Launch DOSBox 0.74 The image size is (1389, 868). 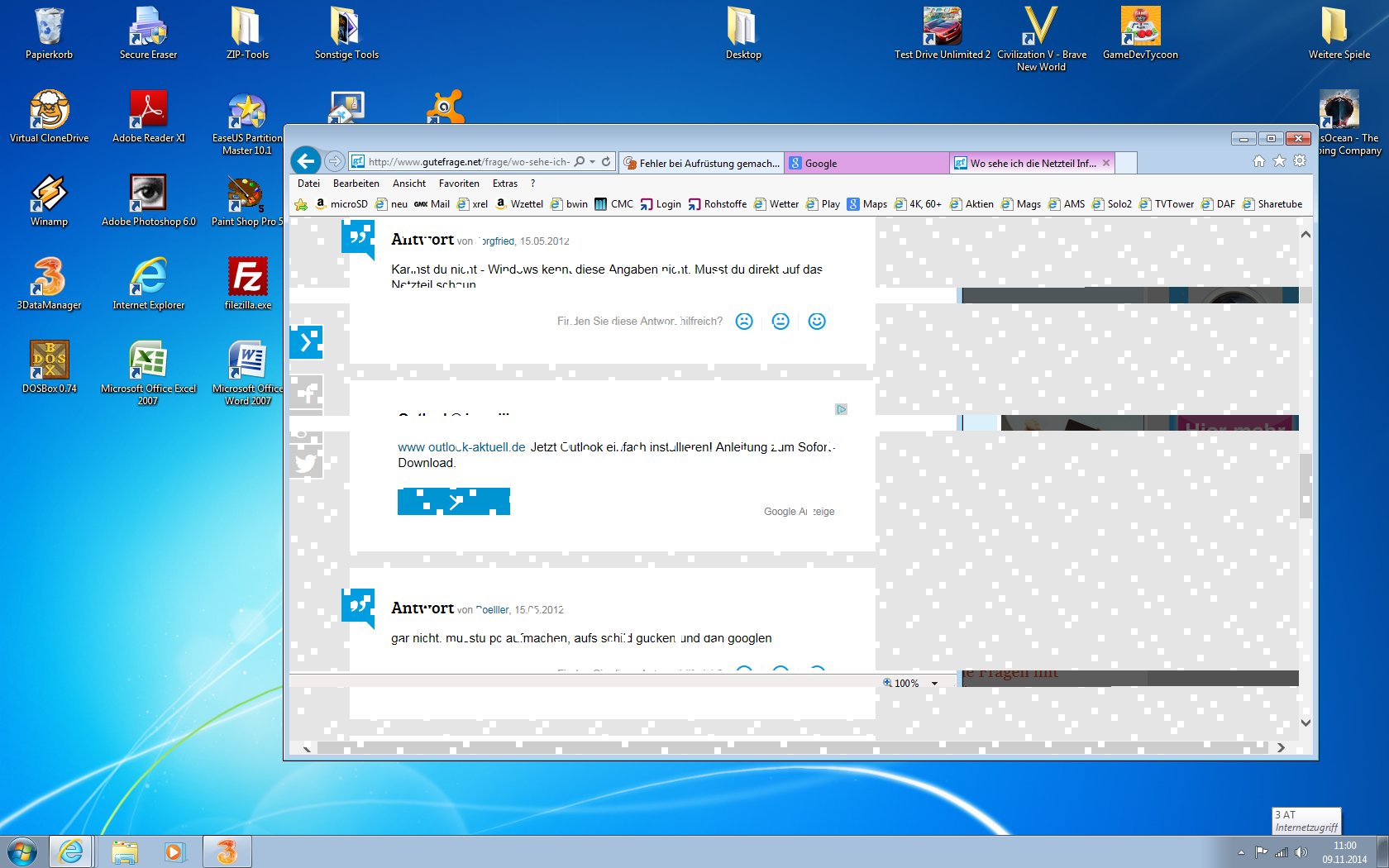tap(49, 367)
